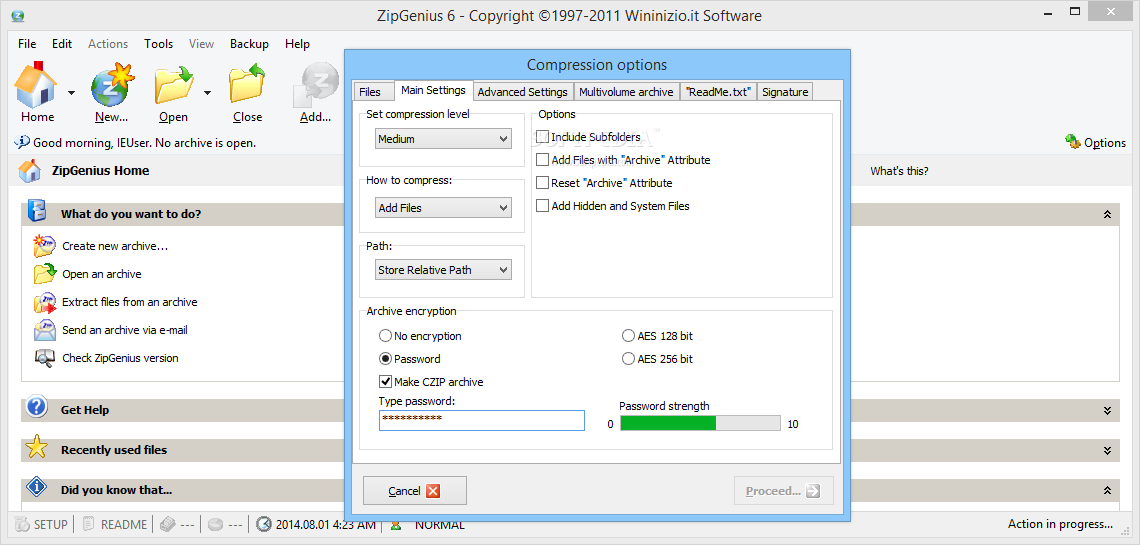
Task: Click the ZipGenius title bar app icon
Action: coord(18,15)
